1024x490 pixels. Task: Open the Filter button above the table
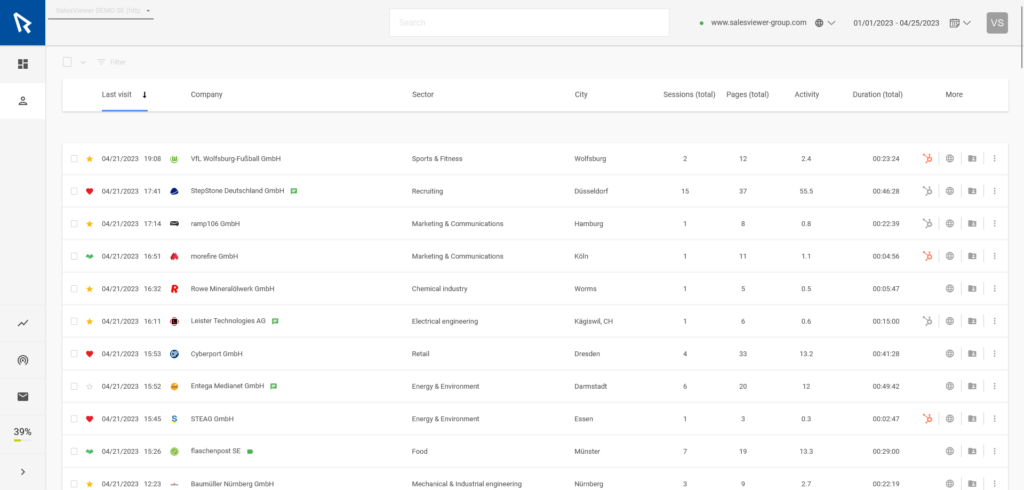pyautogui.click(x=112, y=62)
